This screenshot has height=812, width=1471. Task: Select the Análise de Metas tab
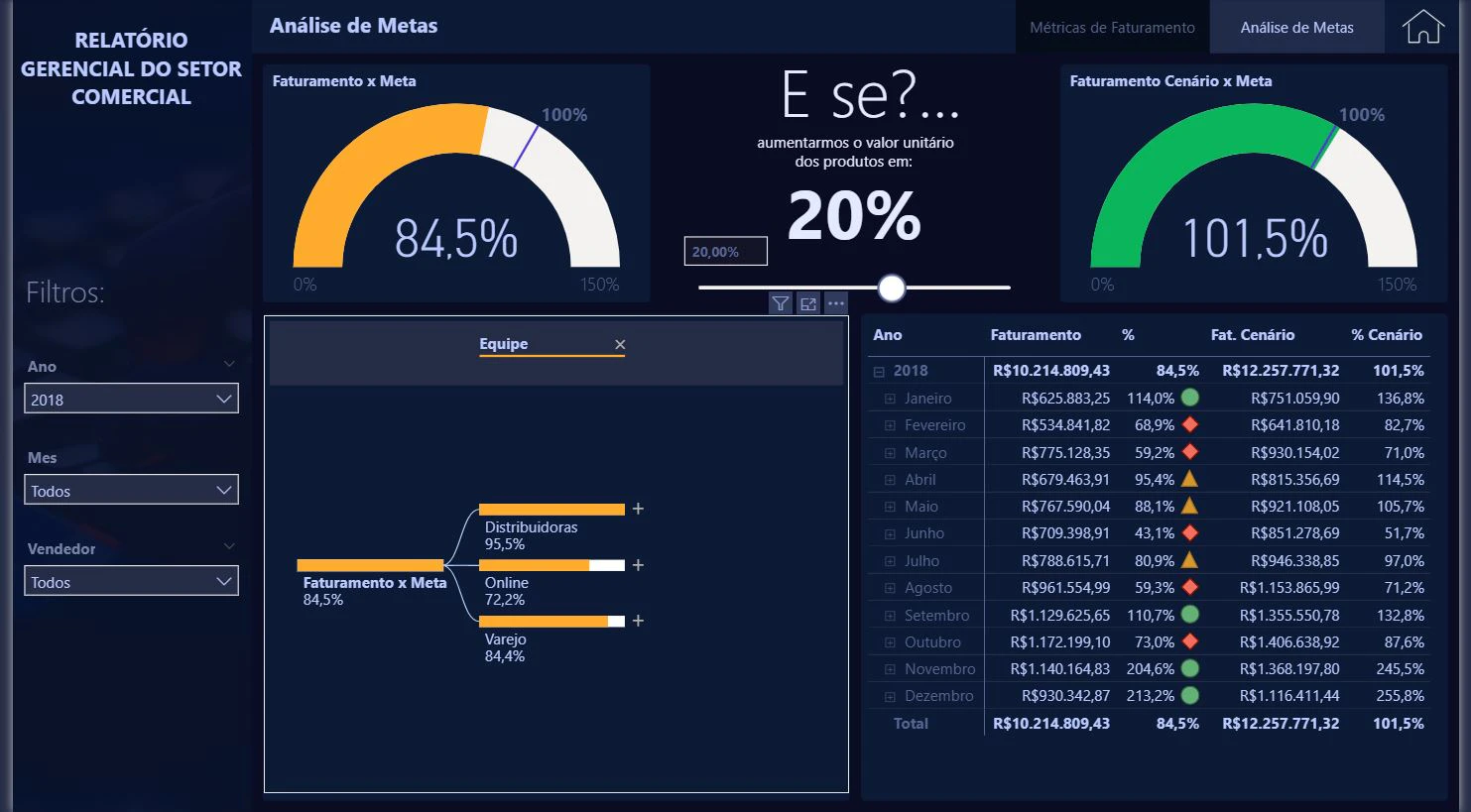(1296, 28)
